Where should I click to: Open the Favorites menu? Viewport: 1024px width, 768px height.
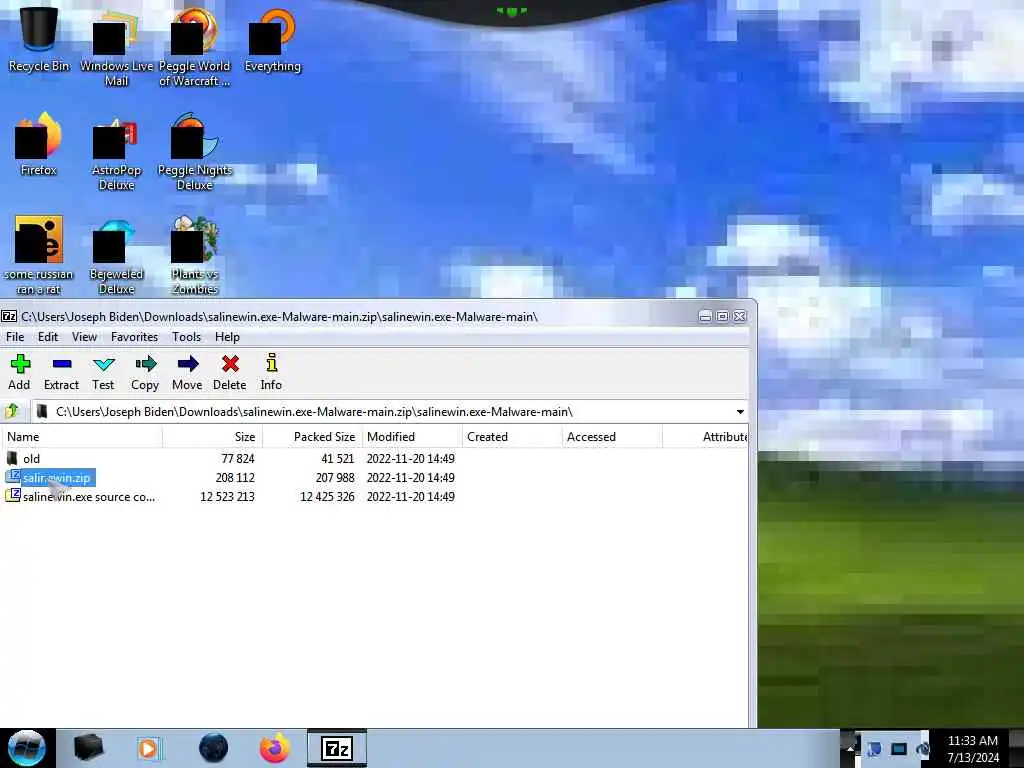click(x=135, y=337)
